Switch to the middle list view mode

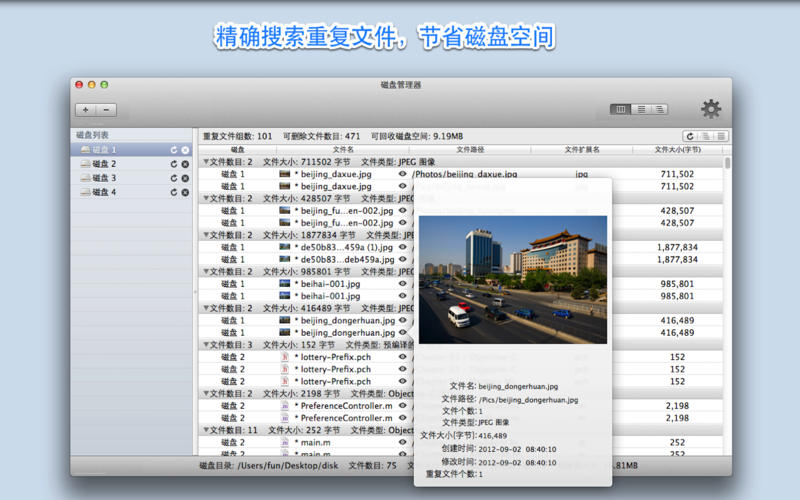639,109
